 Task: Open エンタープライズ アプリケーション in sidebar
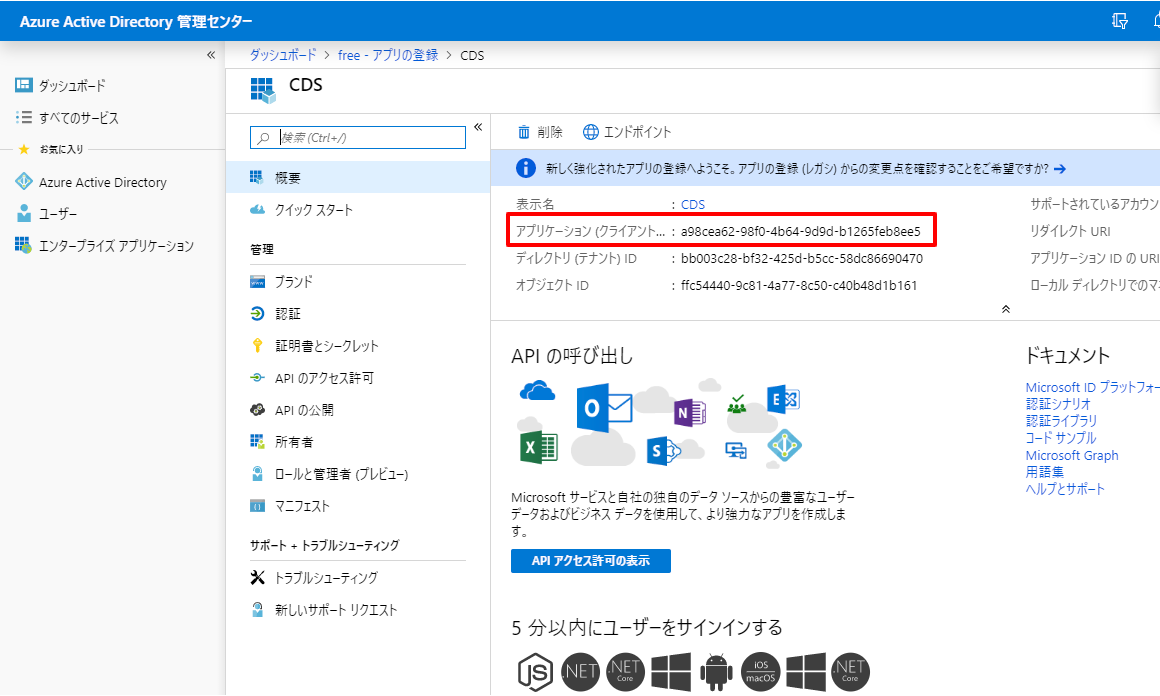[104, 246]
